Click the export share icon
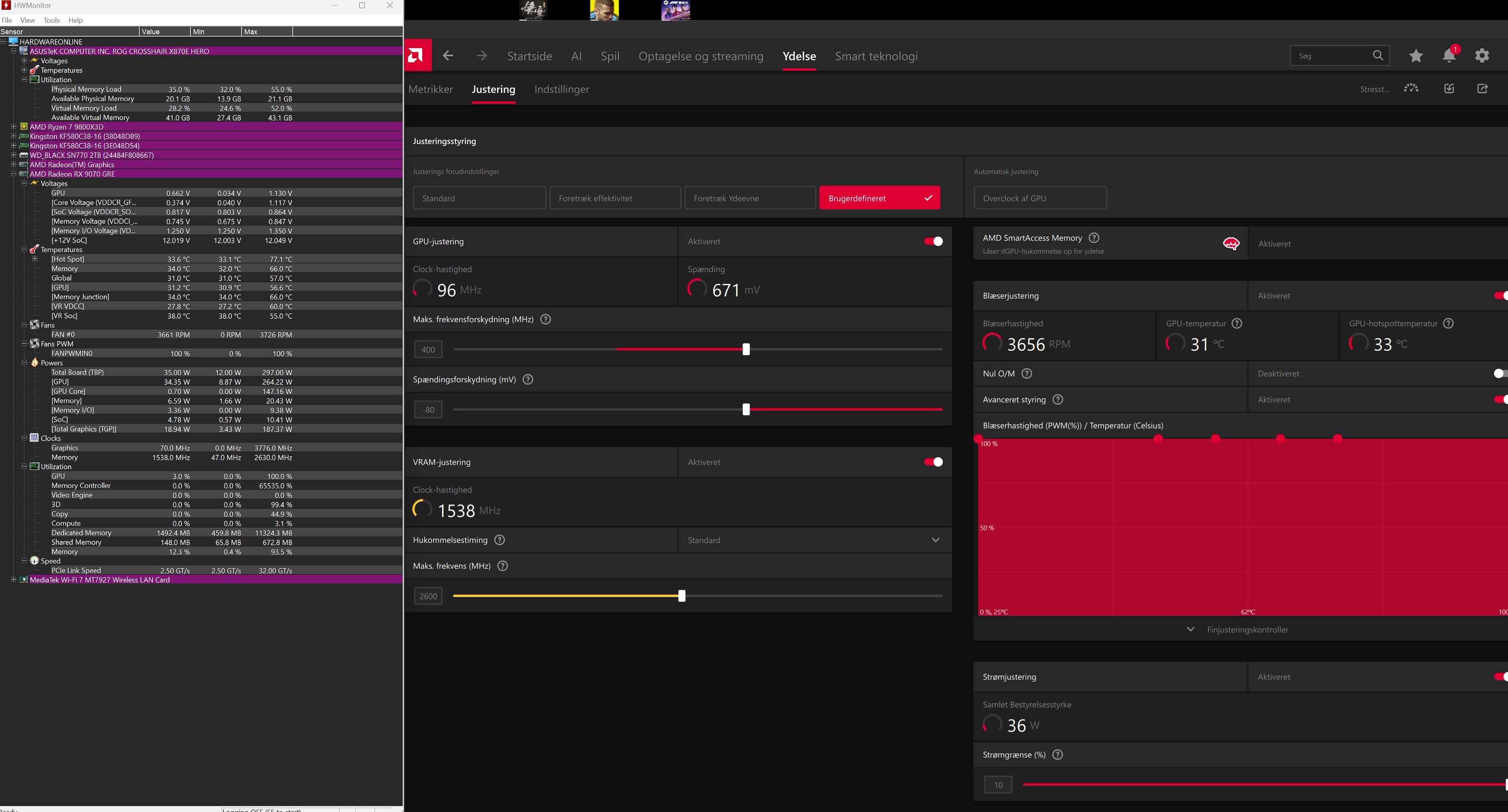The width and height of the screenshot is (1508, 812). [x=1482, y=89]
